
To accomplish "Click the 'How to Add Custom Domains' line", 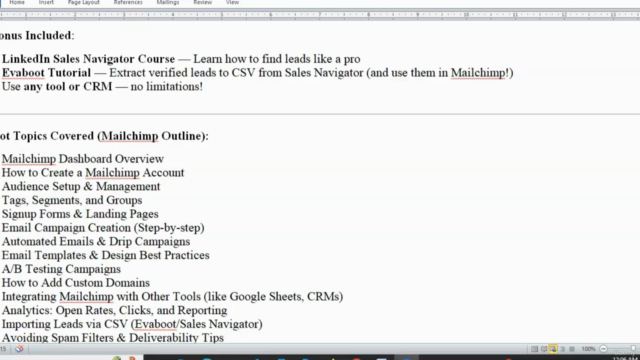I will click(x=76, y=283).
